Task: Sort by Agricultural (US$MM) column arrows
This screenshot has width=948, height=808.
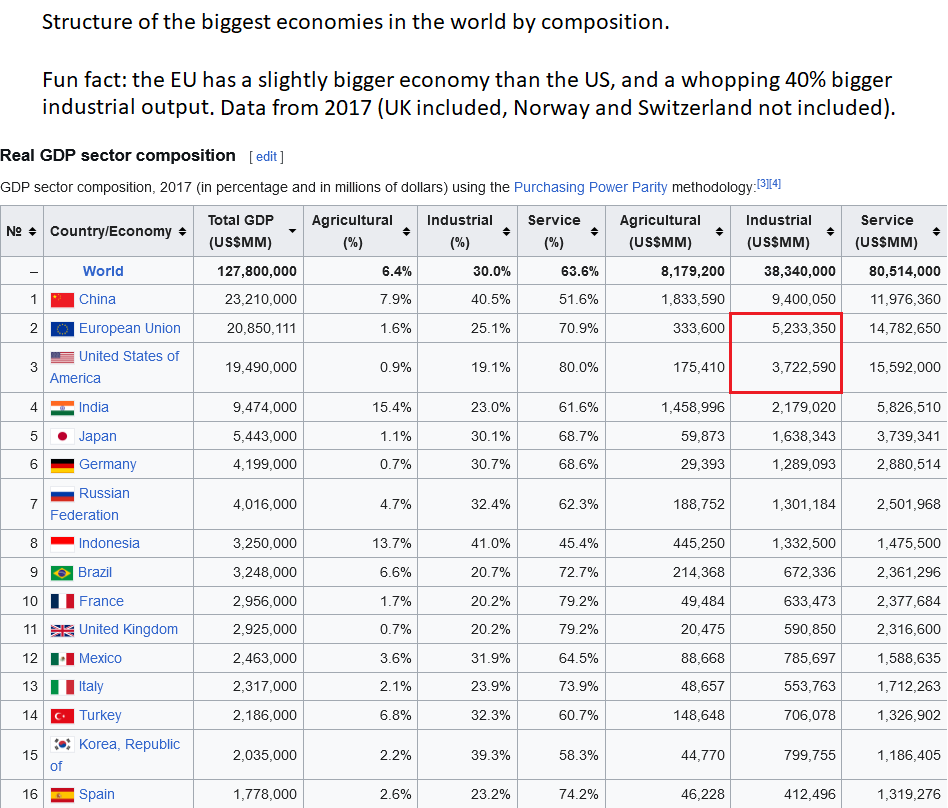Action: click(x=719, y=232)
